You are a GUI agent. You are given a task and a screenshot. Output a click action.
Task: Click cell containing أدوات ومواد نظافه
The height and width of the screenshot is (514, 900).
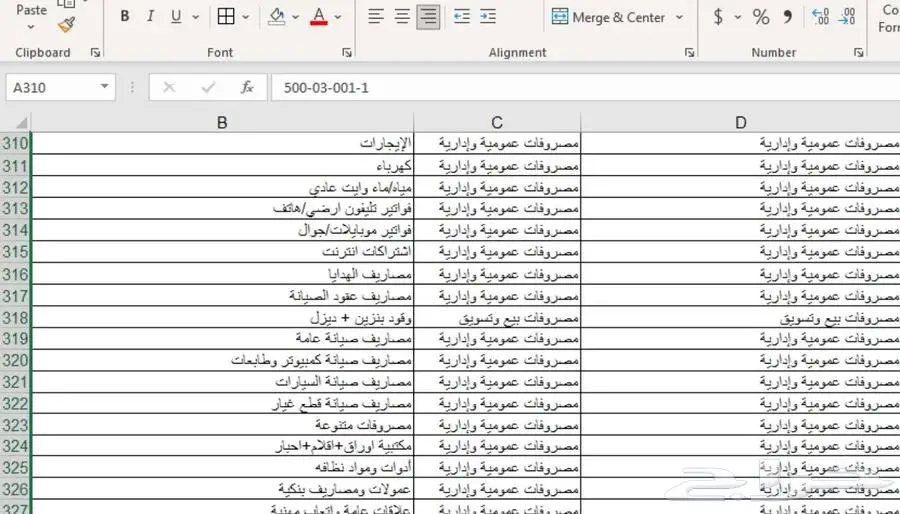222,468
